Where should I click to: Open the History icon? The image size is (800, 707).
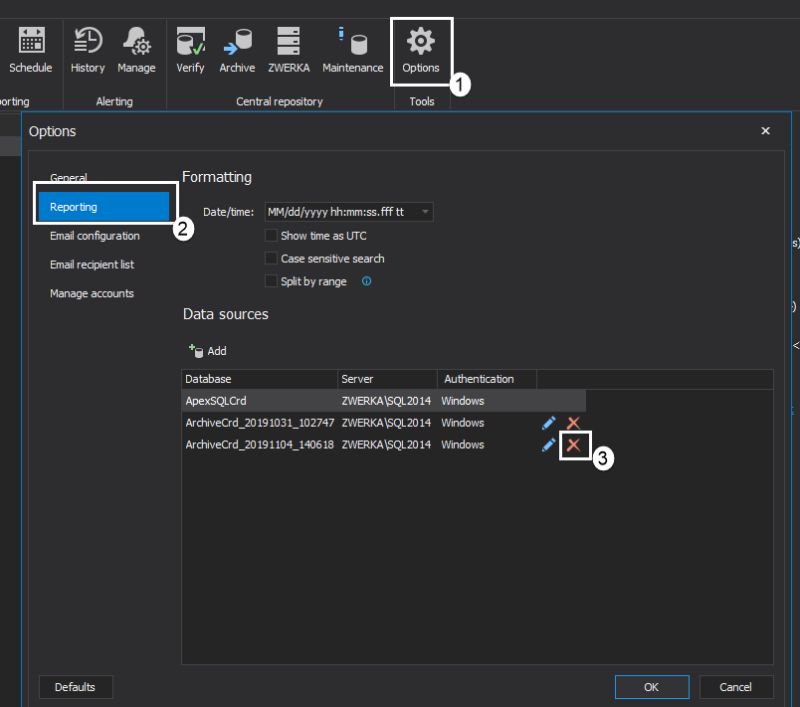pyautogui.click(x=86, y=44)
